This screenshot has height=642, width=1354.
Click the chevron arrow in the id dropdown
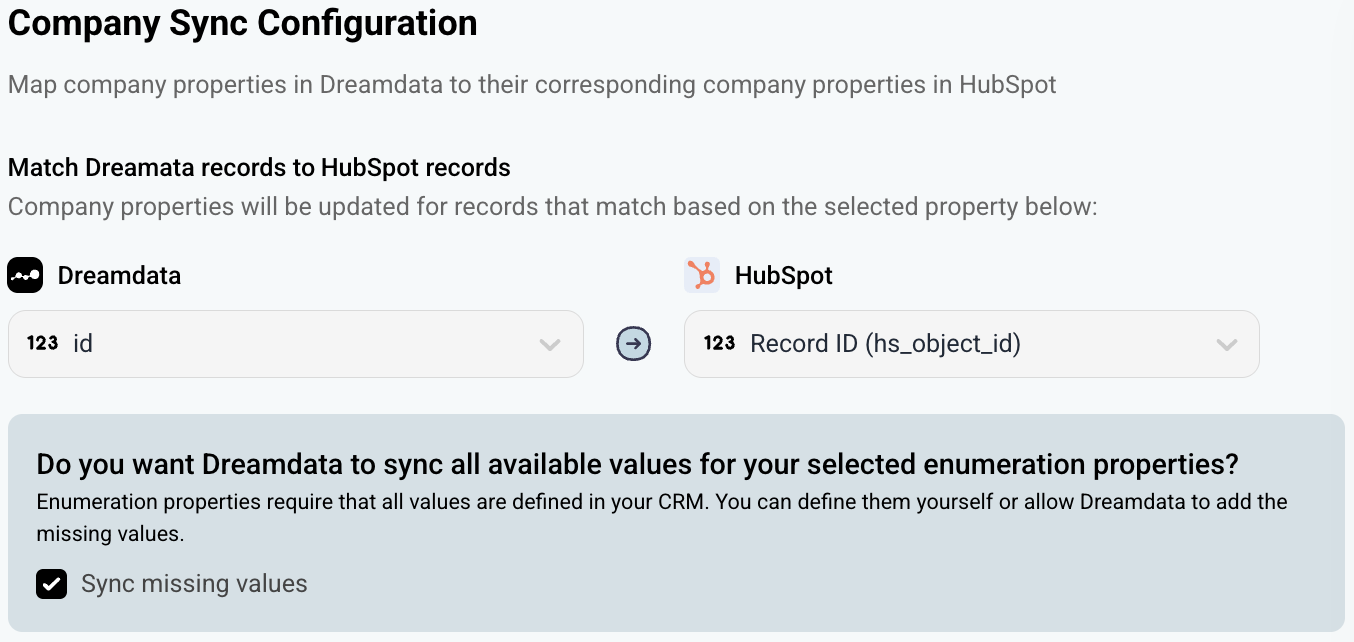coord(549,345)
